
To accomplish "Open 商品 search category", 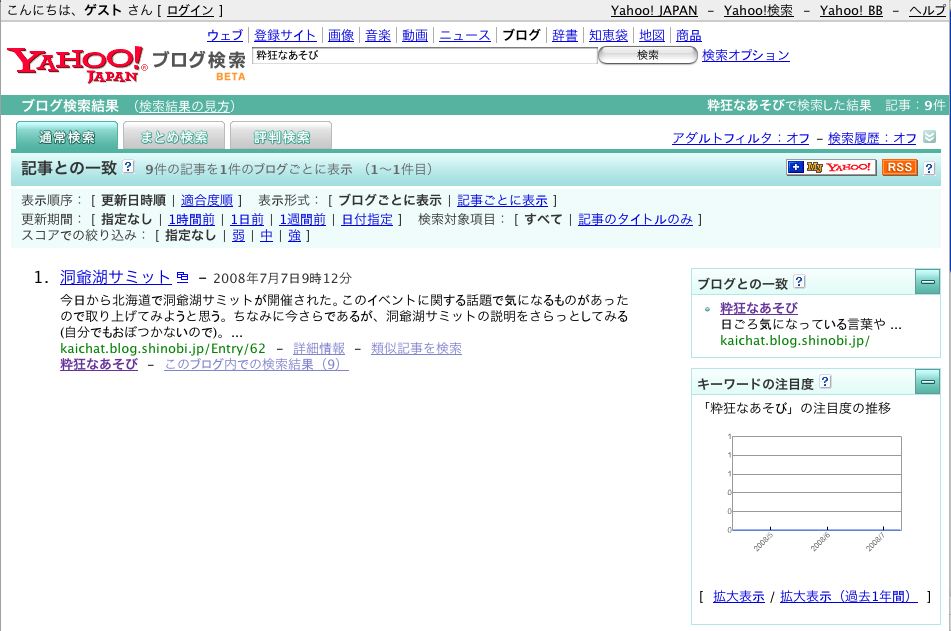I will [689, 35].
